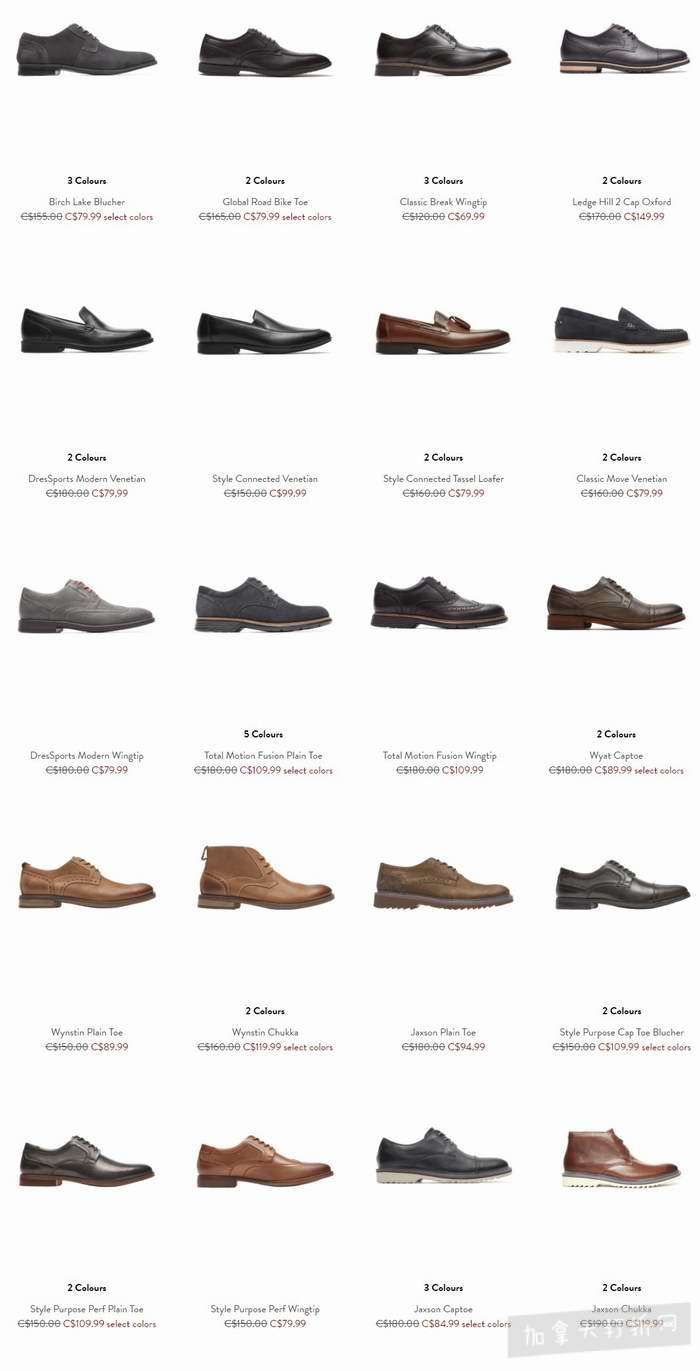700x1371 pixels.
Task: Open the Wynstin Chukka boot image
Action: point(265,877)
